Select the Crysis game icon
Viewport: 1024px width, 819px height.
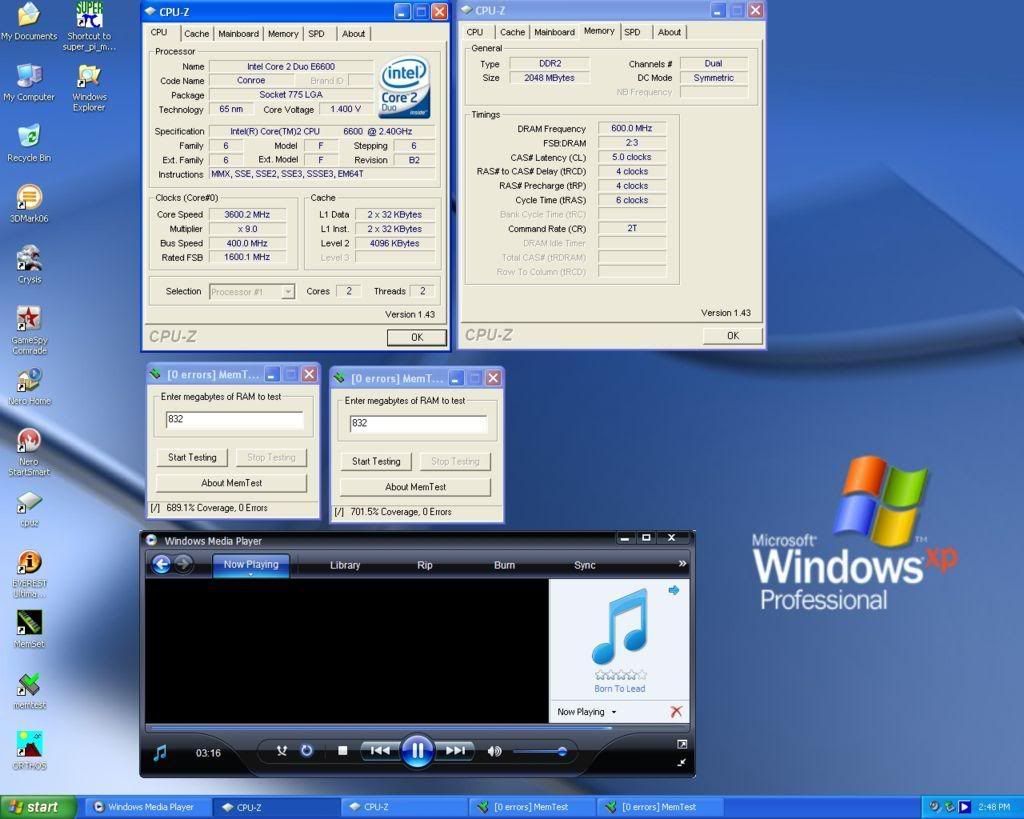click(x=29, y=265)
